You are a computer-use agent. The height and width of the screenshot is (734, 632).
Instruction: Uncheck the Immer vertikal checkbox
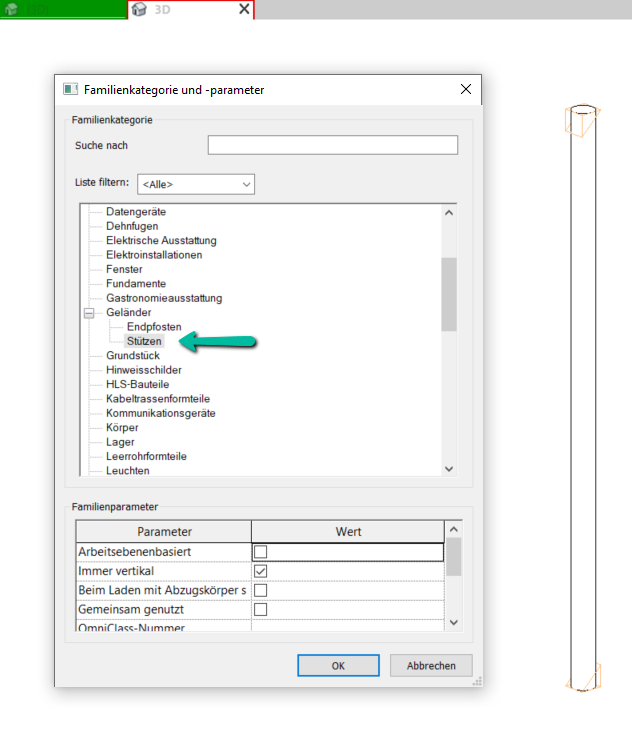(x=261, y=571)
